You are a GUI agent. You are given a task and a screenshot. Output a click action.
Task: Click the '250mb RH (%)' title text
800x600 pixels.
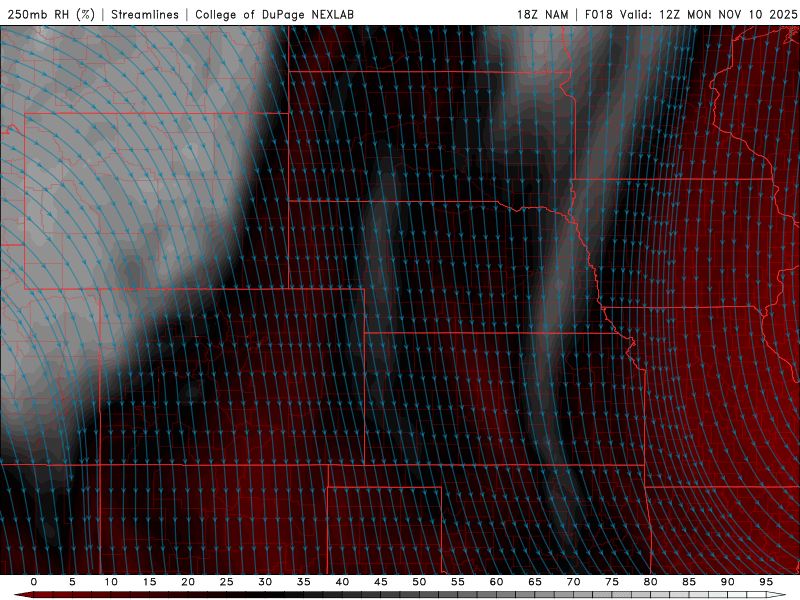[51, 14]
